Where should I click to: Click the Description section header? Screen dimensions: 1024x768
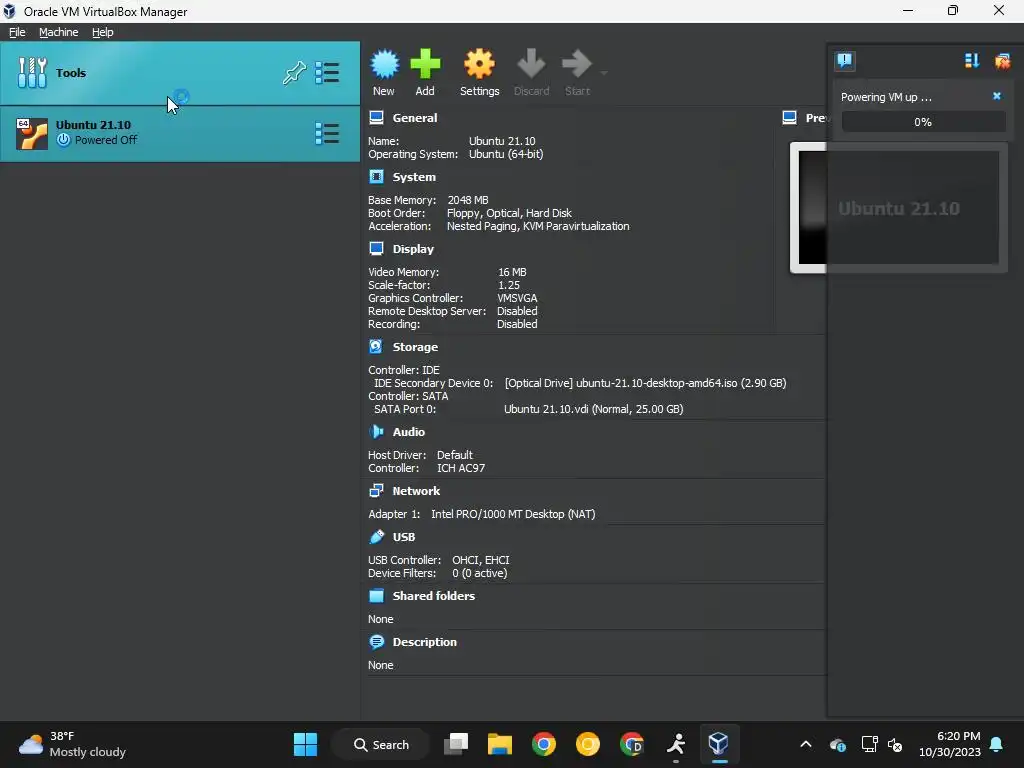[424, 642]
